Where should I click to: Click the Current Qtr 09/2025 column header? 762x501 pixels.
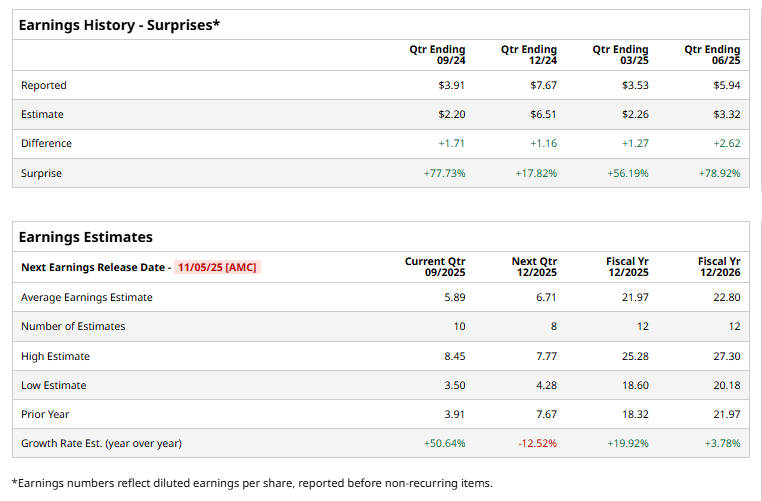(x=434, y=267)
